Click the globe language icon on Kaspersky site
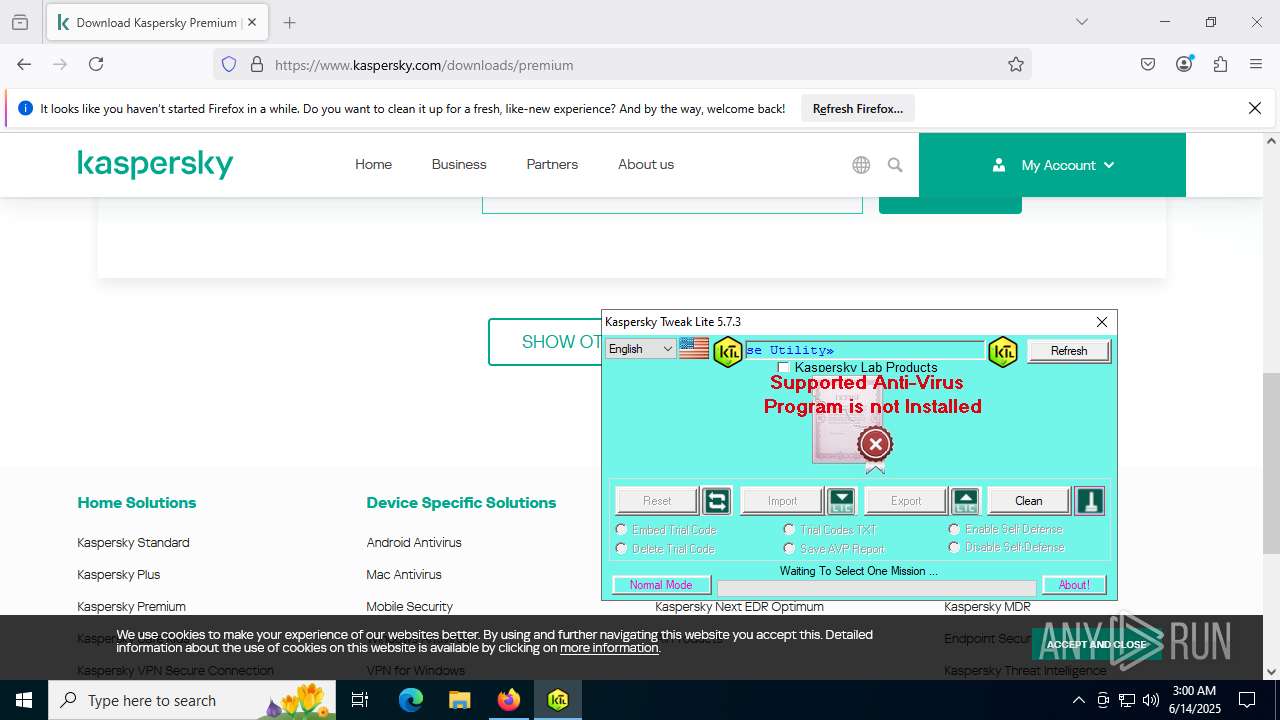The height and width of the screenshot is (720, 1280). (x=861, y=165)
